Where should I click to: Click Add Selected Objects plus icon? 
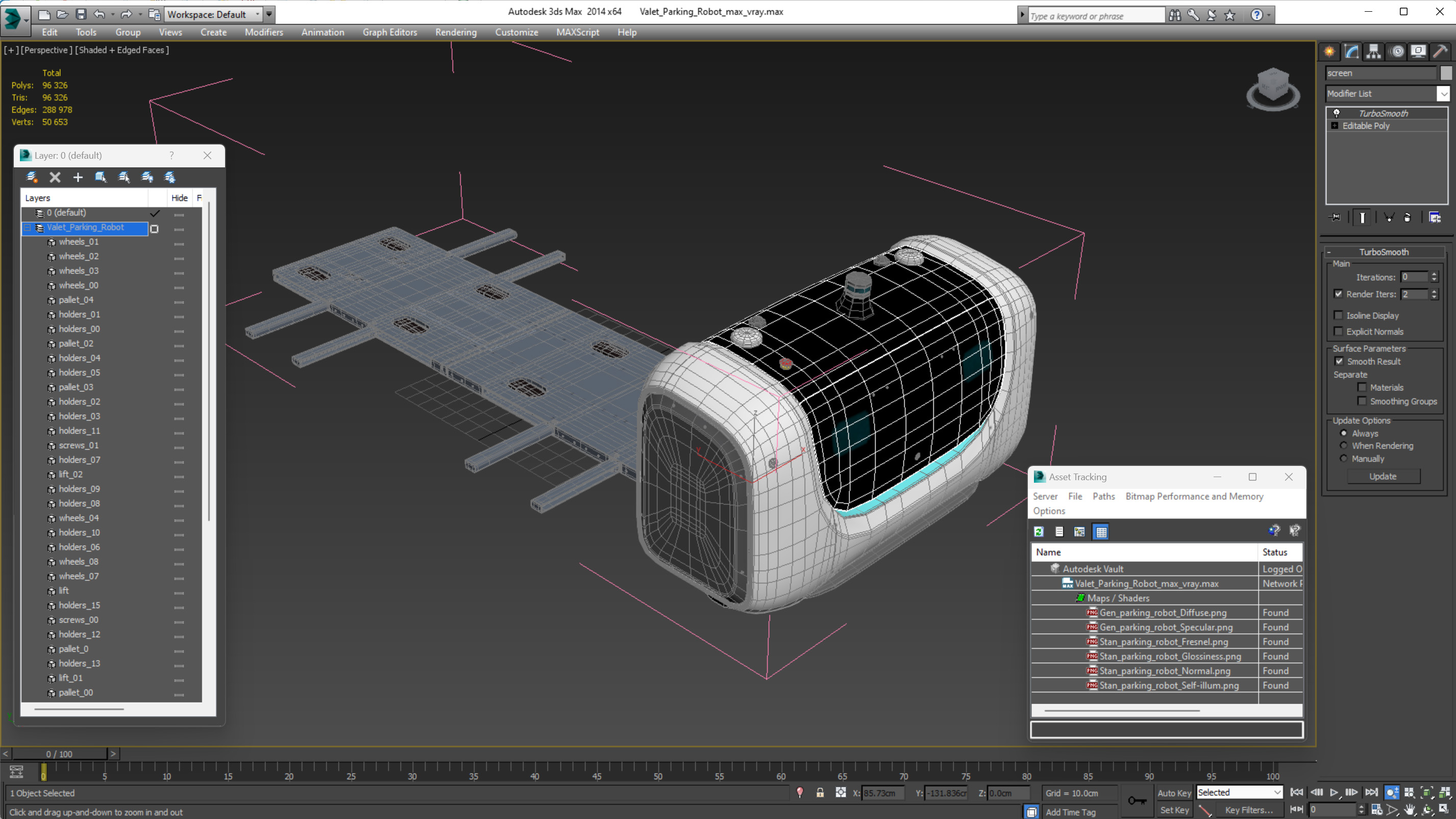(78, 177)
